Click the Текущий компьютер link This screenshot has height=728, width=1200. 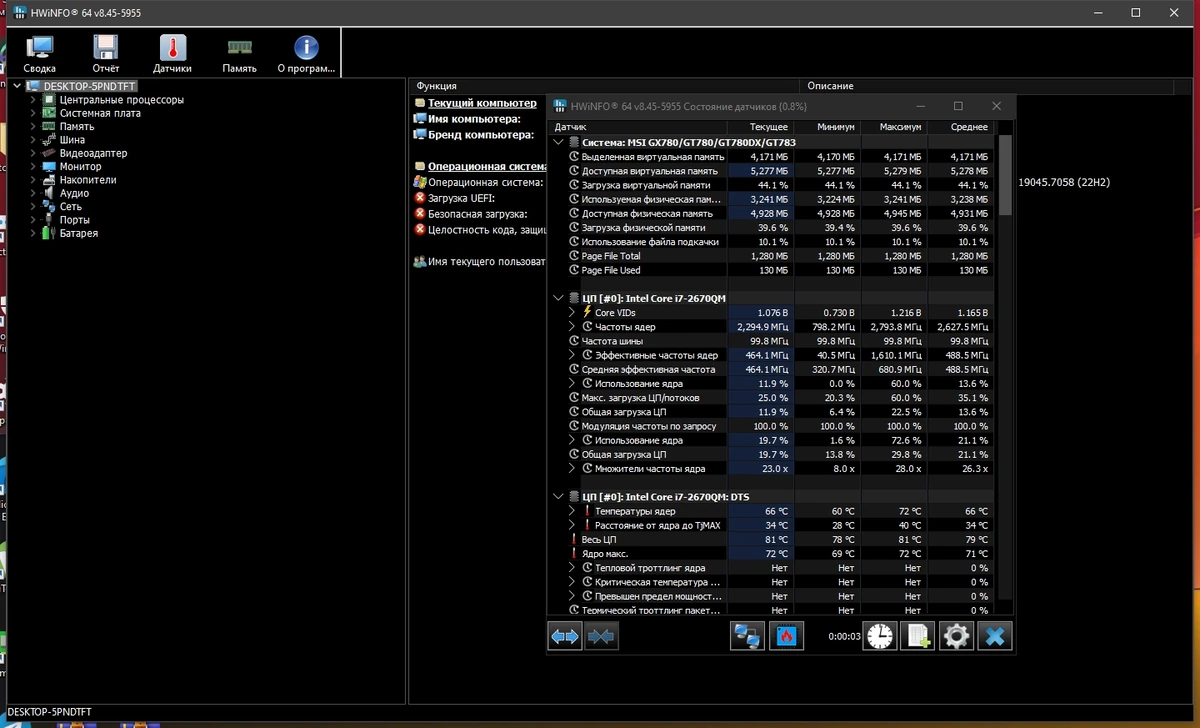tap(482, 103)
